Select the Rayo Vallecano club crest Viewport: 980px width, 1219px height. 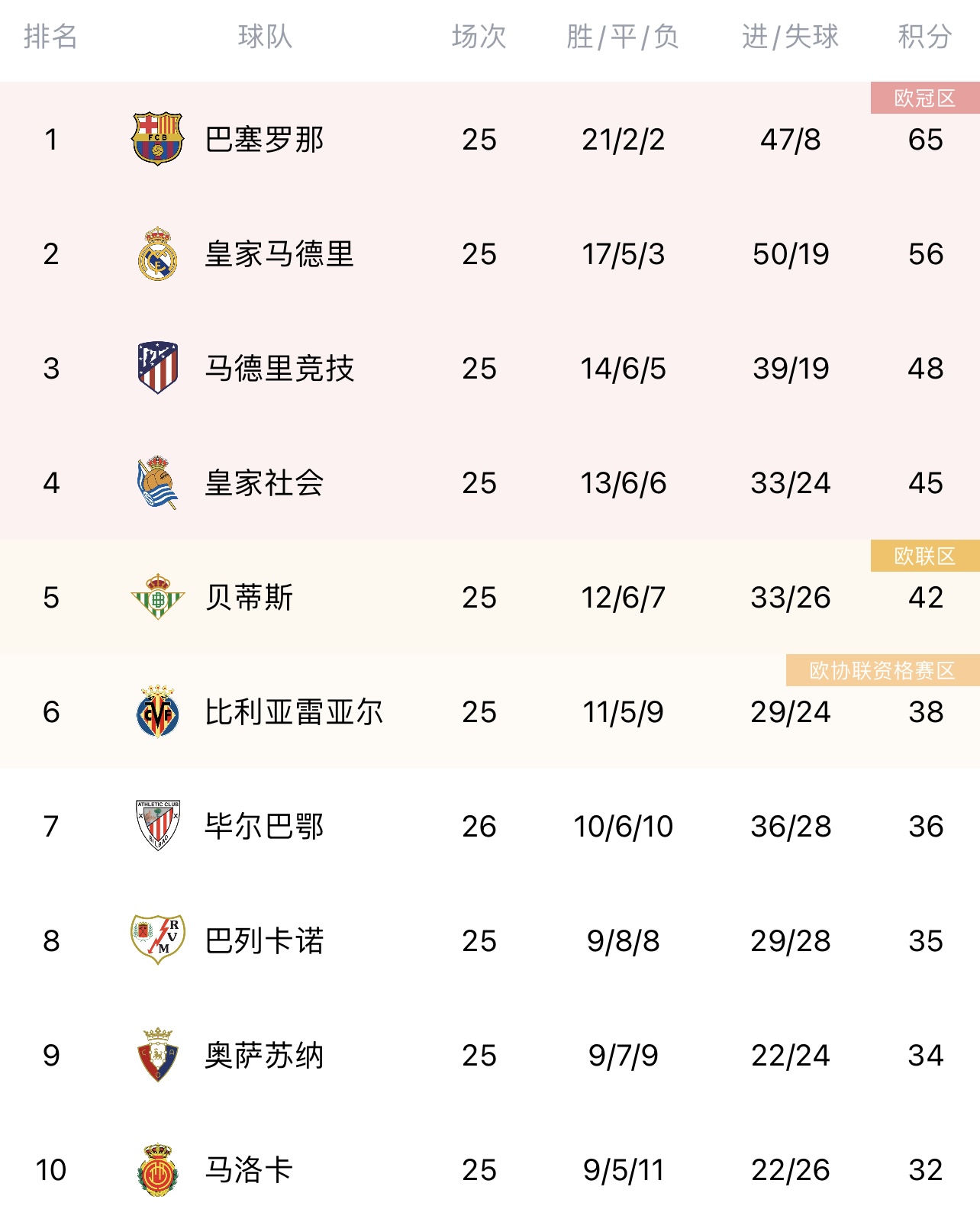tap(157, 940)
